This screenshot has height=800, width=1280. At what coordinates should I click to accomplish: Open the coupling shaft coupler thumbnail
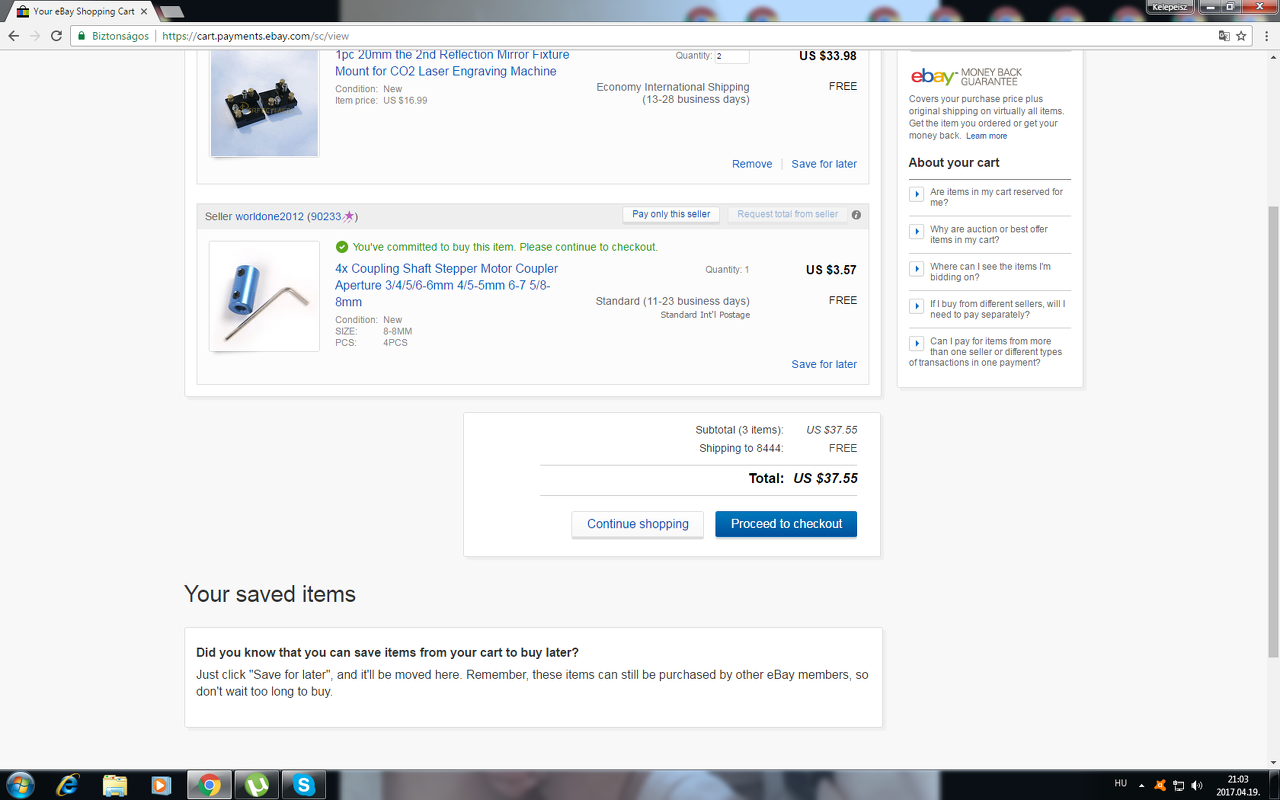click(x=264, y=296)
